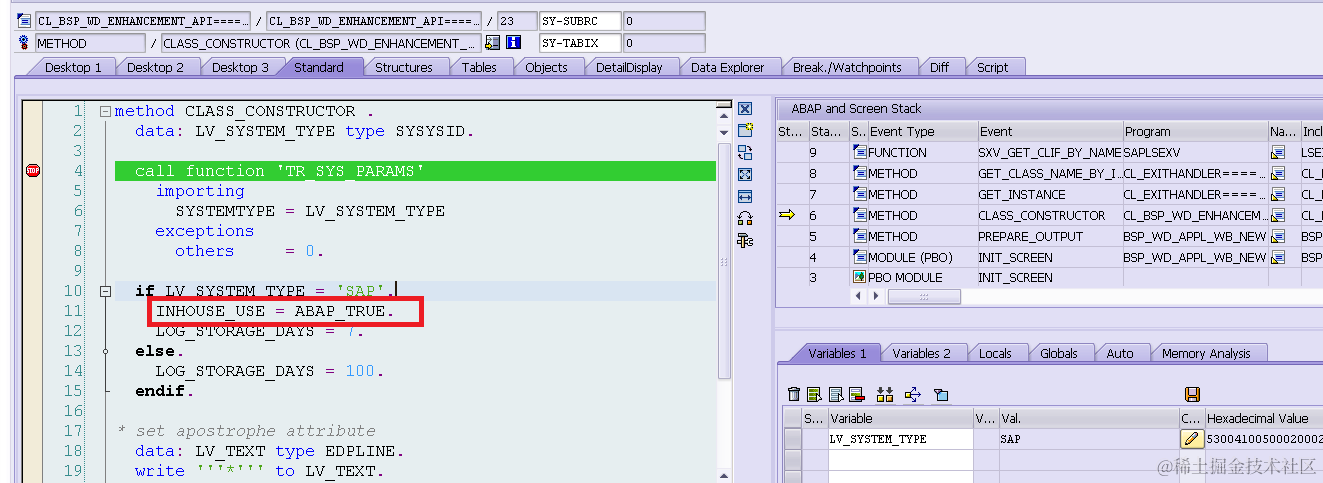Click the SY-TABIX variable name field
Viewport: 1323px width, 483px height.
click(x=578, y=43)
